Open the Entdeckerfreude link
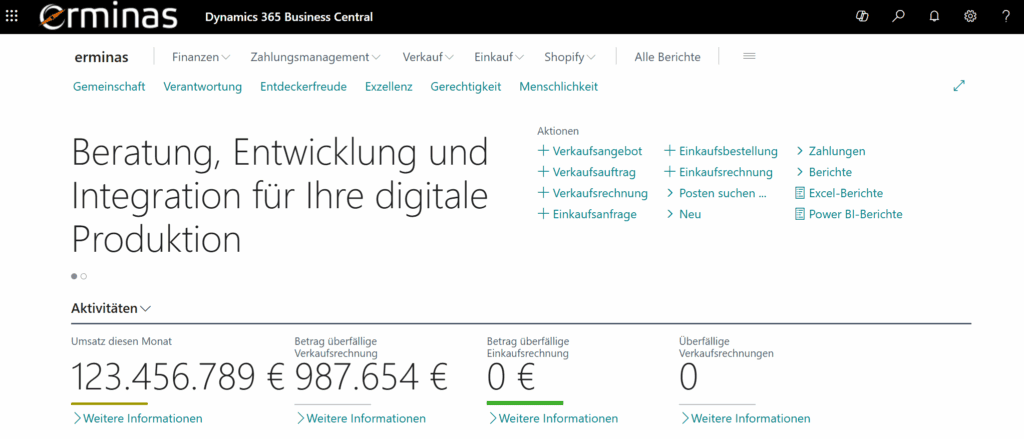This screenshot has width=1024, height=439. click(x=303, y=86)
